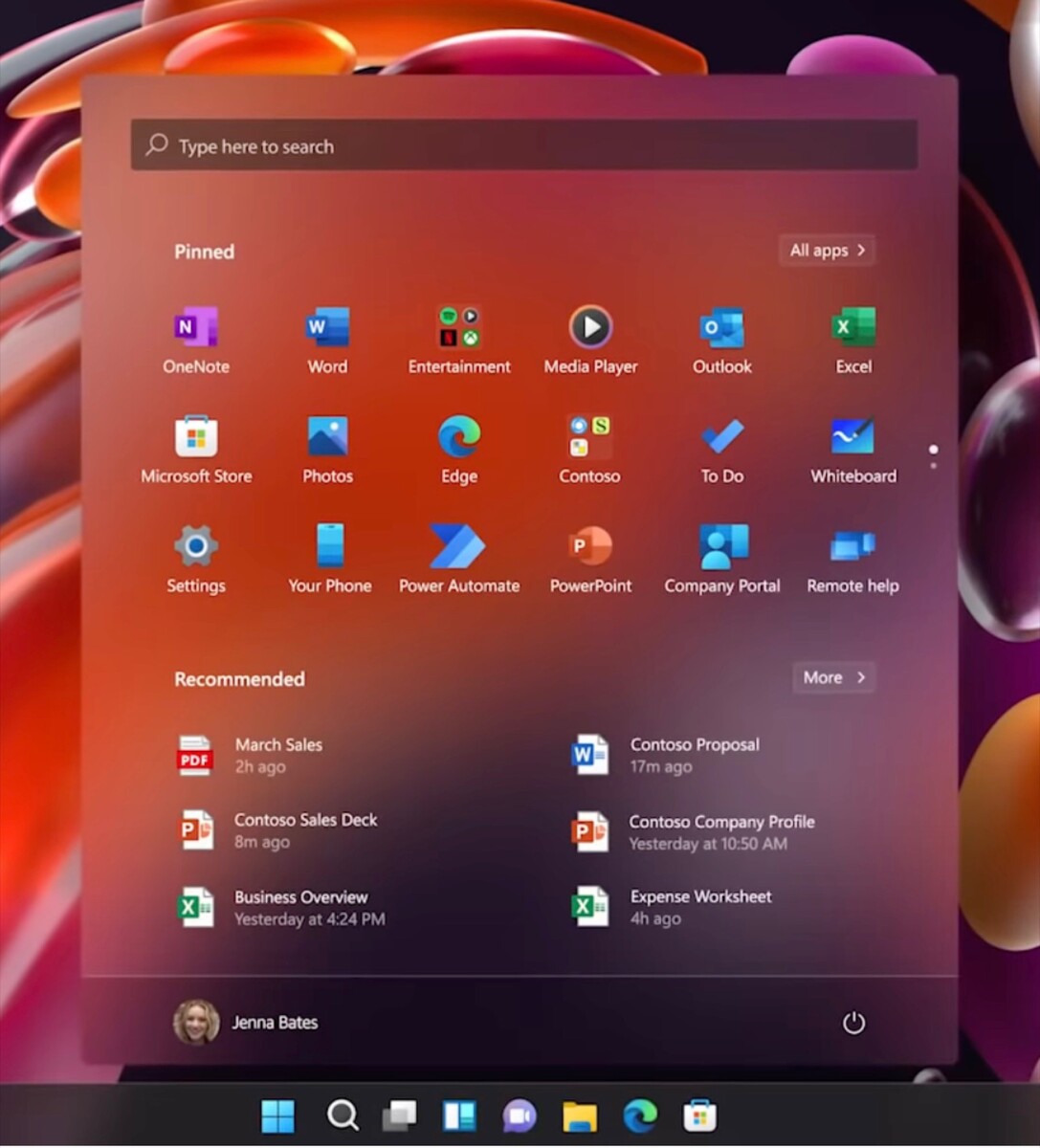Open the Contoso Company Profile presentation

(x=693, y=831)
